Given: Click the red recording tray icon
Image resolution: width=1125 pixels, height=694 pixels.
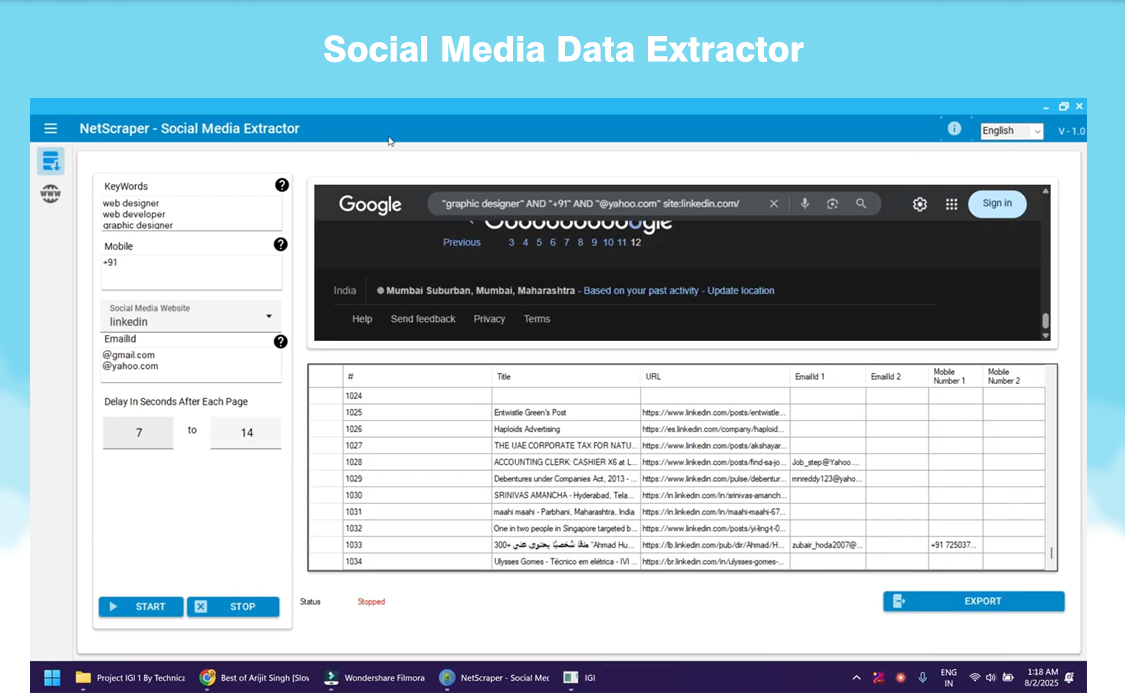Looking at the screenshot, I should 900,677.
